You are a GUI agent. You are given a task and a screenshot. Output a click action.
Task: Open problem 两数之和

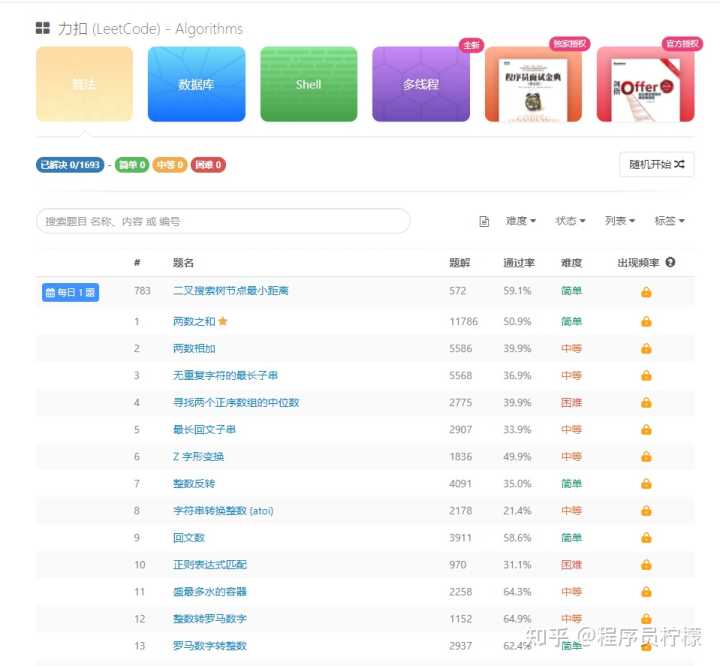click(194, 321)
